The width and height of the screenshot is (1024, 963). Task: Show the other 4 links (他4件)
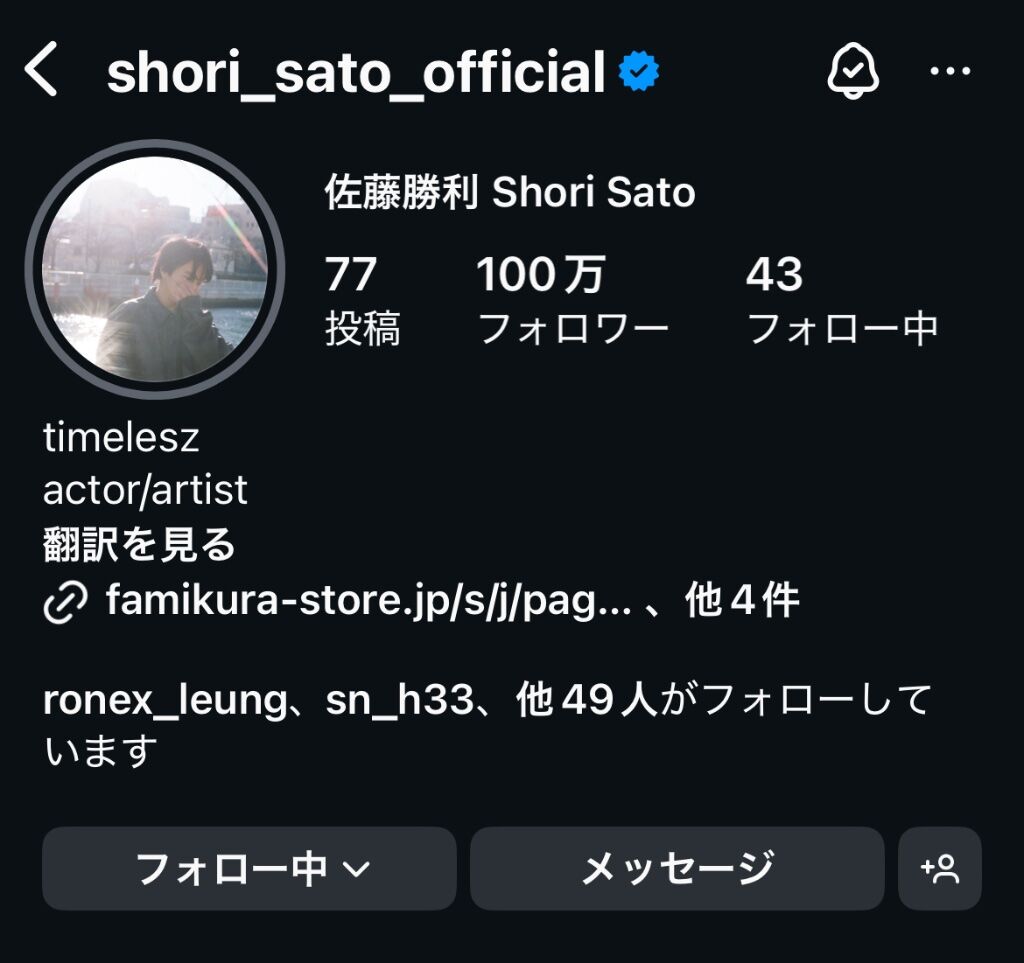[x=742, y=602]
